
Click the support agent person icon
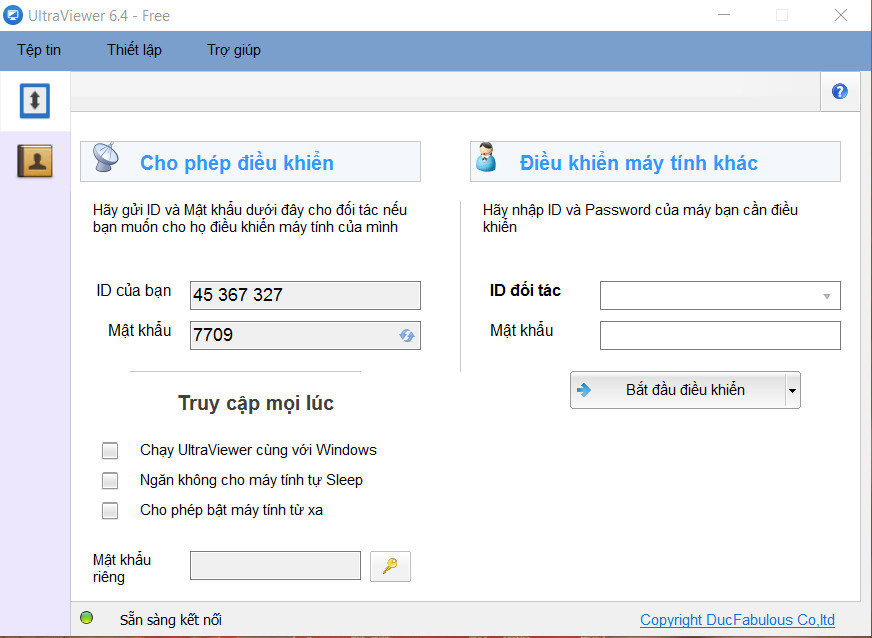(x=486, y=157)
